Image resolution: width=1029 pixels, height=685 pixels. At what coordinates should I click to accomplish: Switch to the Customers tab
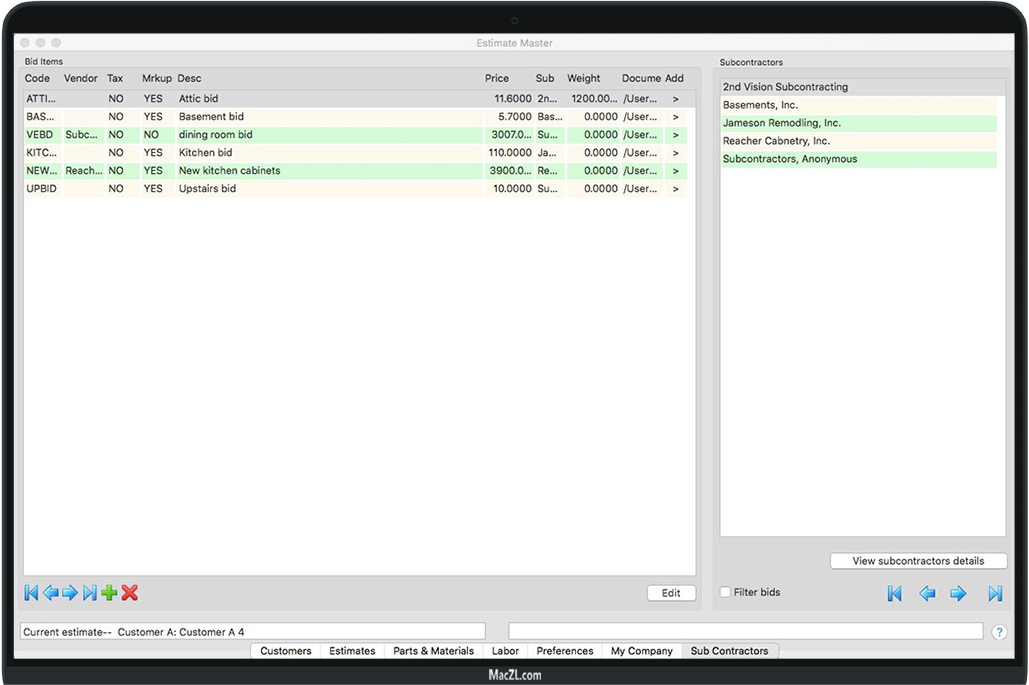click(x=285, y=651)
